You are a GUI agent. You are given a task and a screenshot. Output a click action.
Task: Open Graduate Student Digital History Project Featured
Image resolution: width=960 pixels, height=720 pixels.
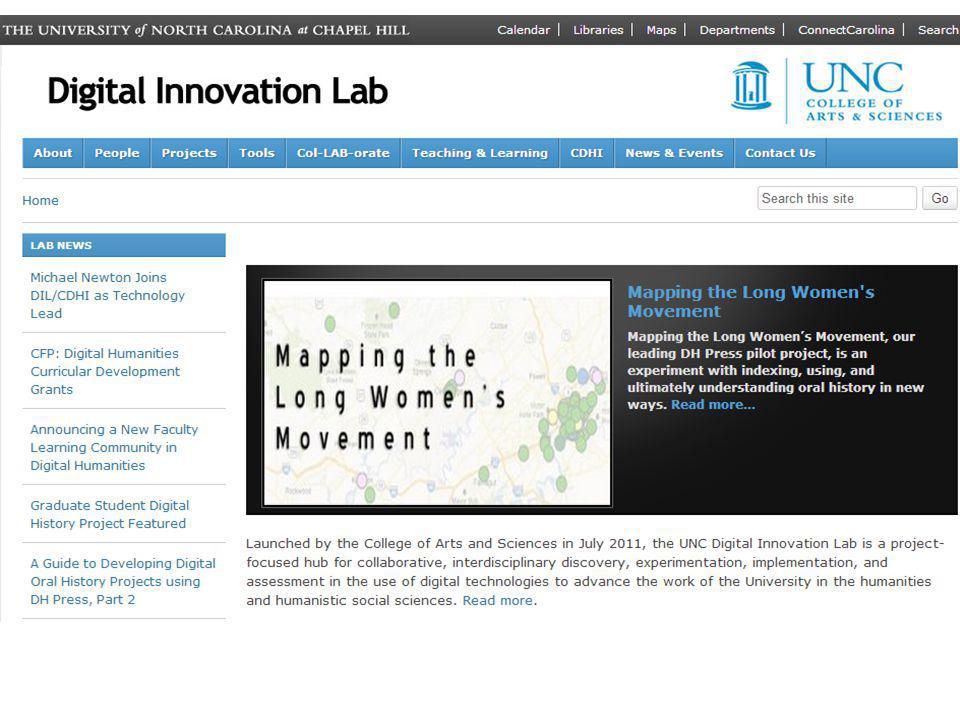110,514
